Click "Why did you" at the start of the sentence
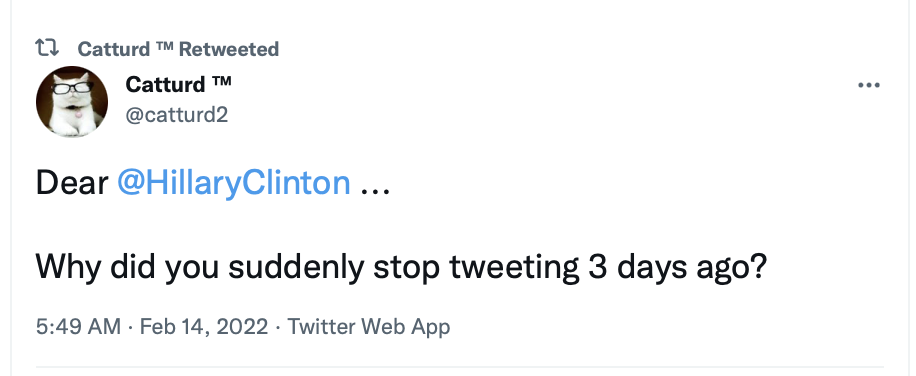 [x=127, y=267]
